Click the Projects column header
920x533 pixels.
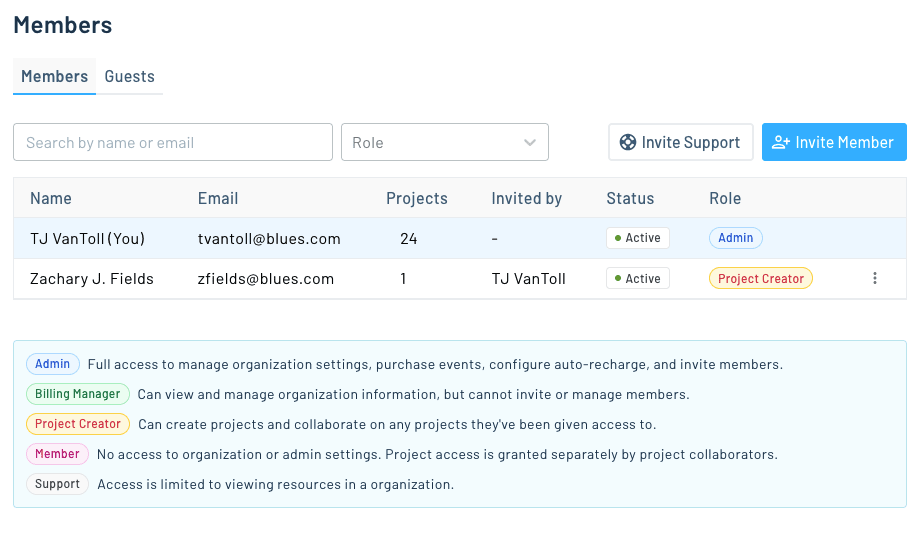417,198
